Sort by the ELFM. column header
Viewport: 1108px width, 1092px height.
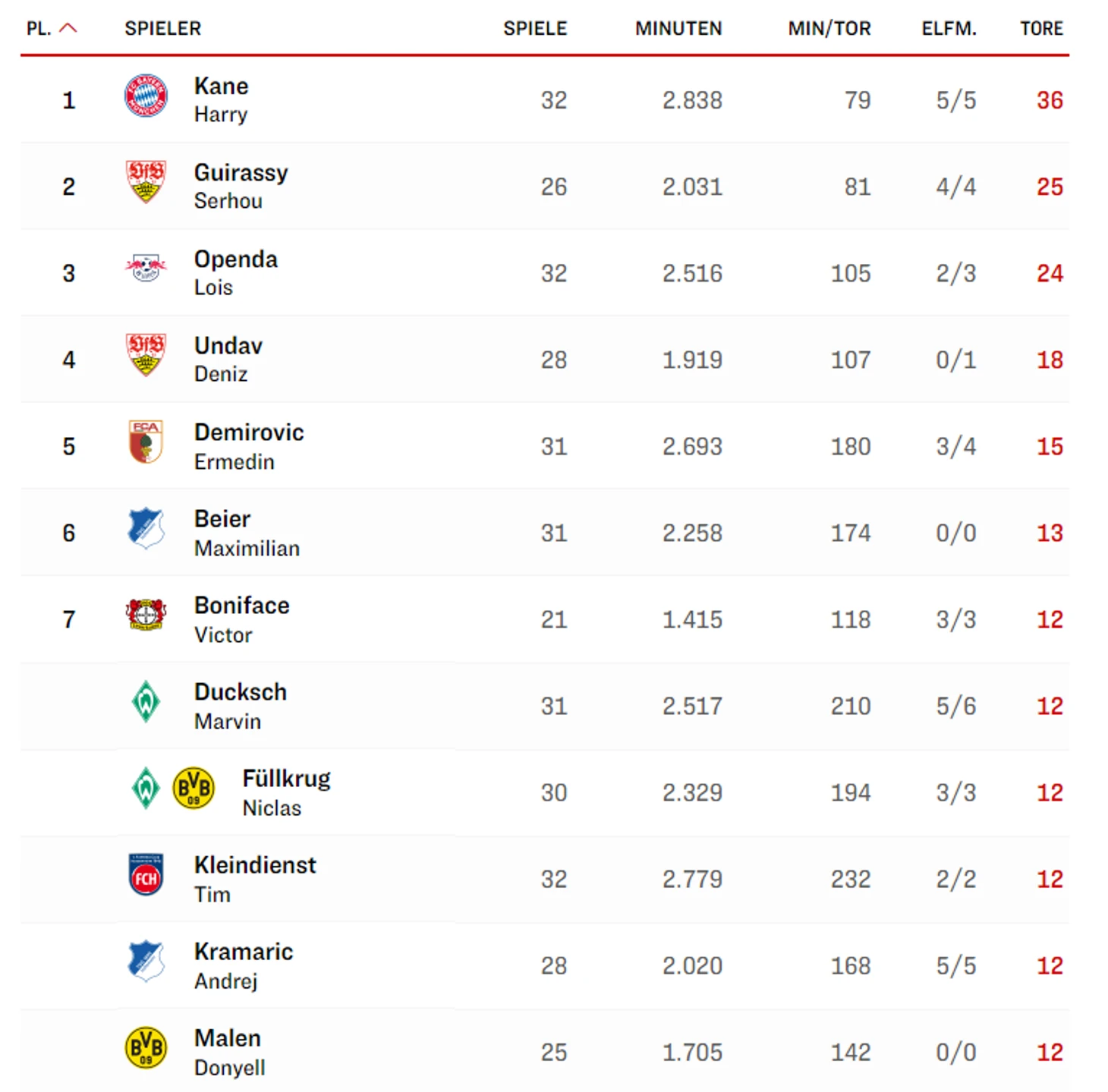tap(949, 29)
